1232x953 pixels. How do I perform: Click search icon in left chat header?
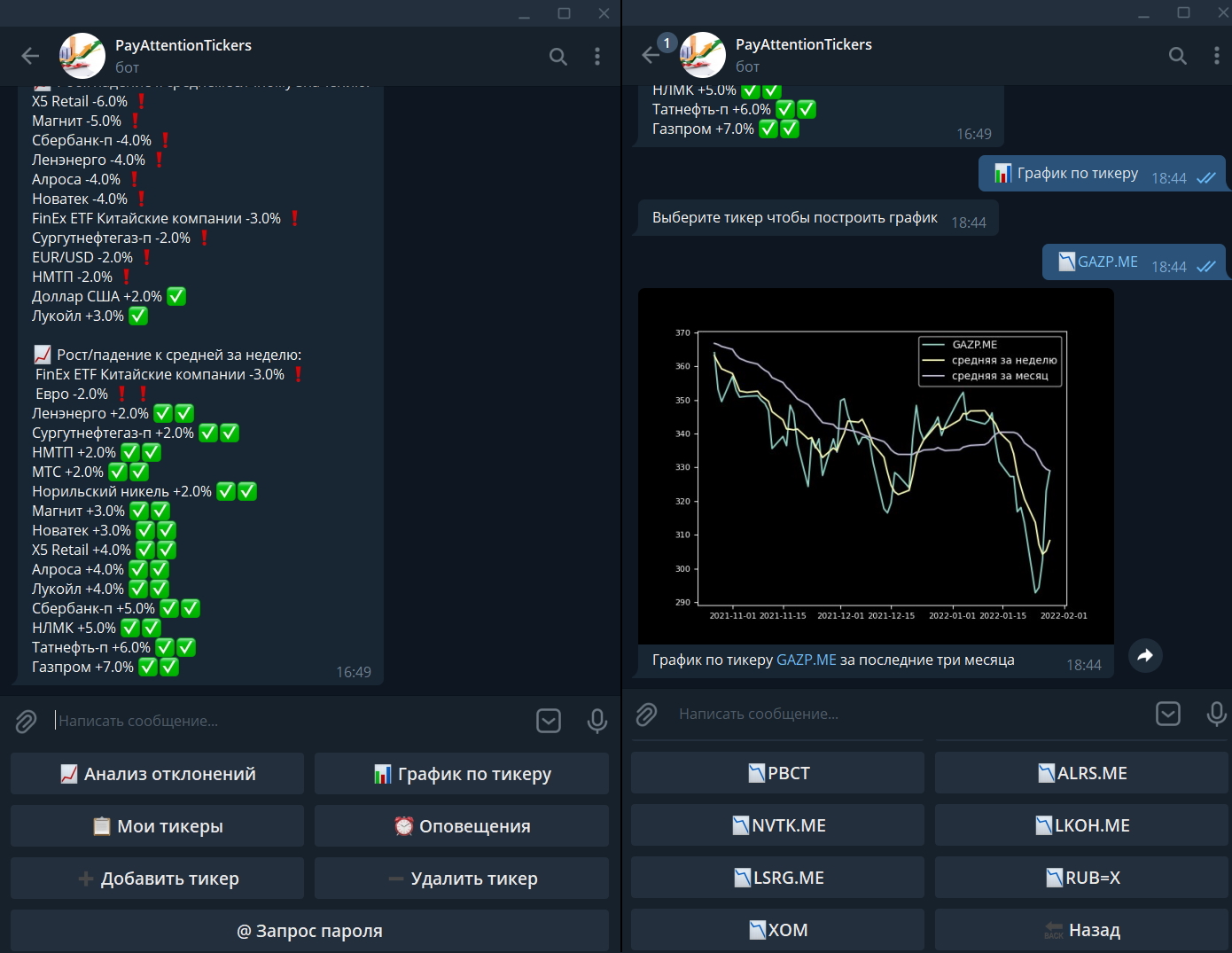click(558, 57)
